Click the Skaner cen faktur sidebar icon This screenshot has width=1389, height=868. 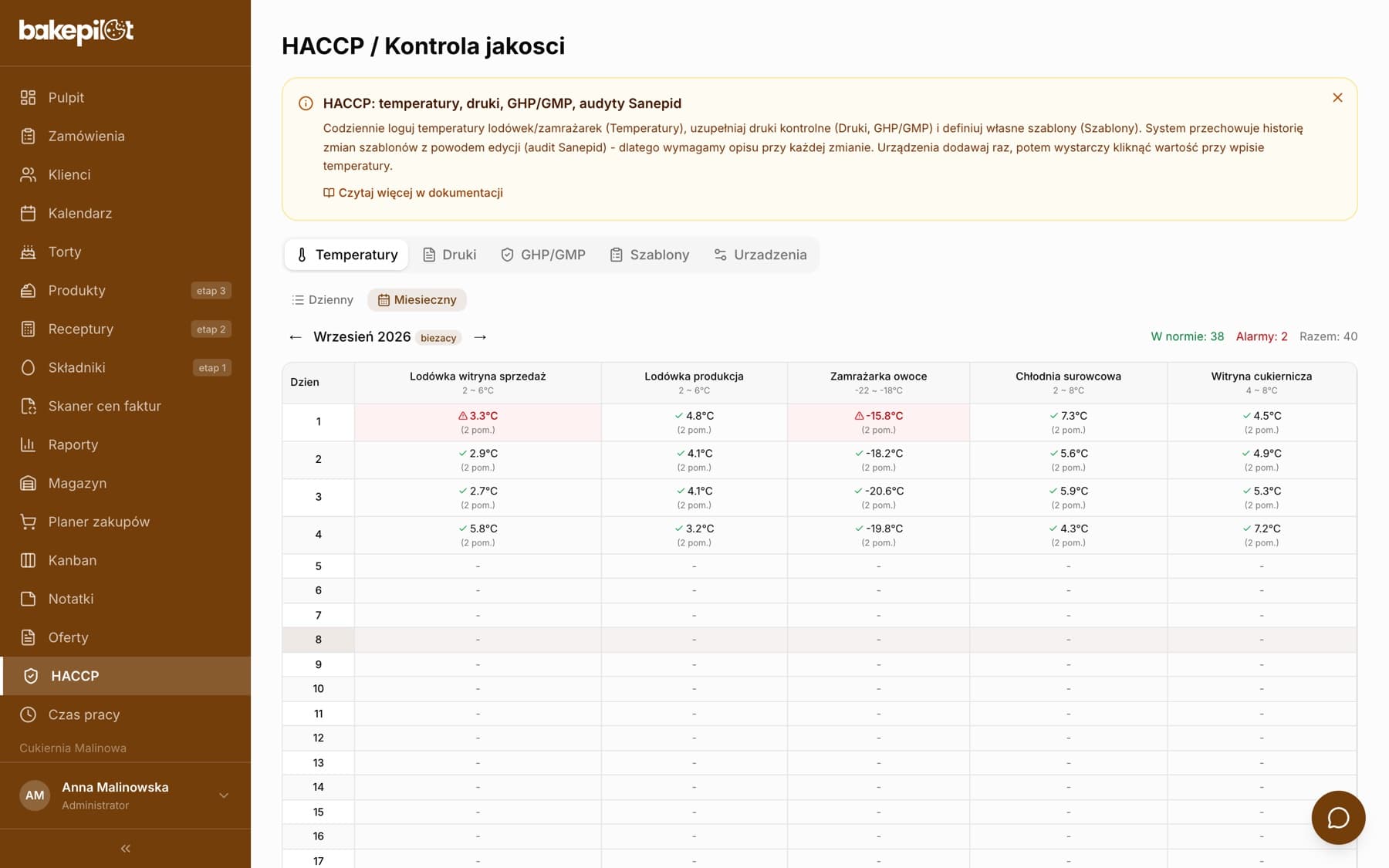click(x=28, y=406)
